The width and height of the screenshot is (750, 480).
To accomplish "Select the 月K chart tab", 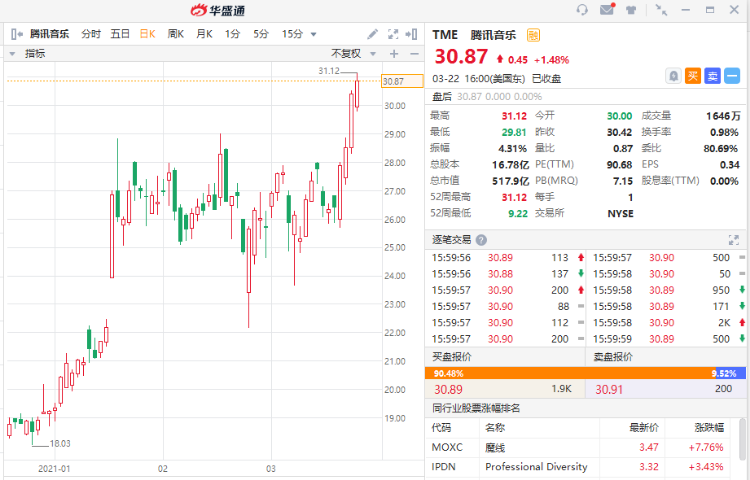I will pyautogui.click(x=204, y=34).
